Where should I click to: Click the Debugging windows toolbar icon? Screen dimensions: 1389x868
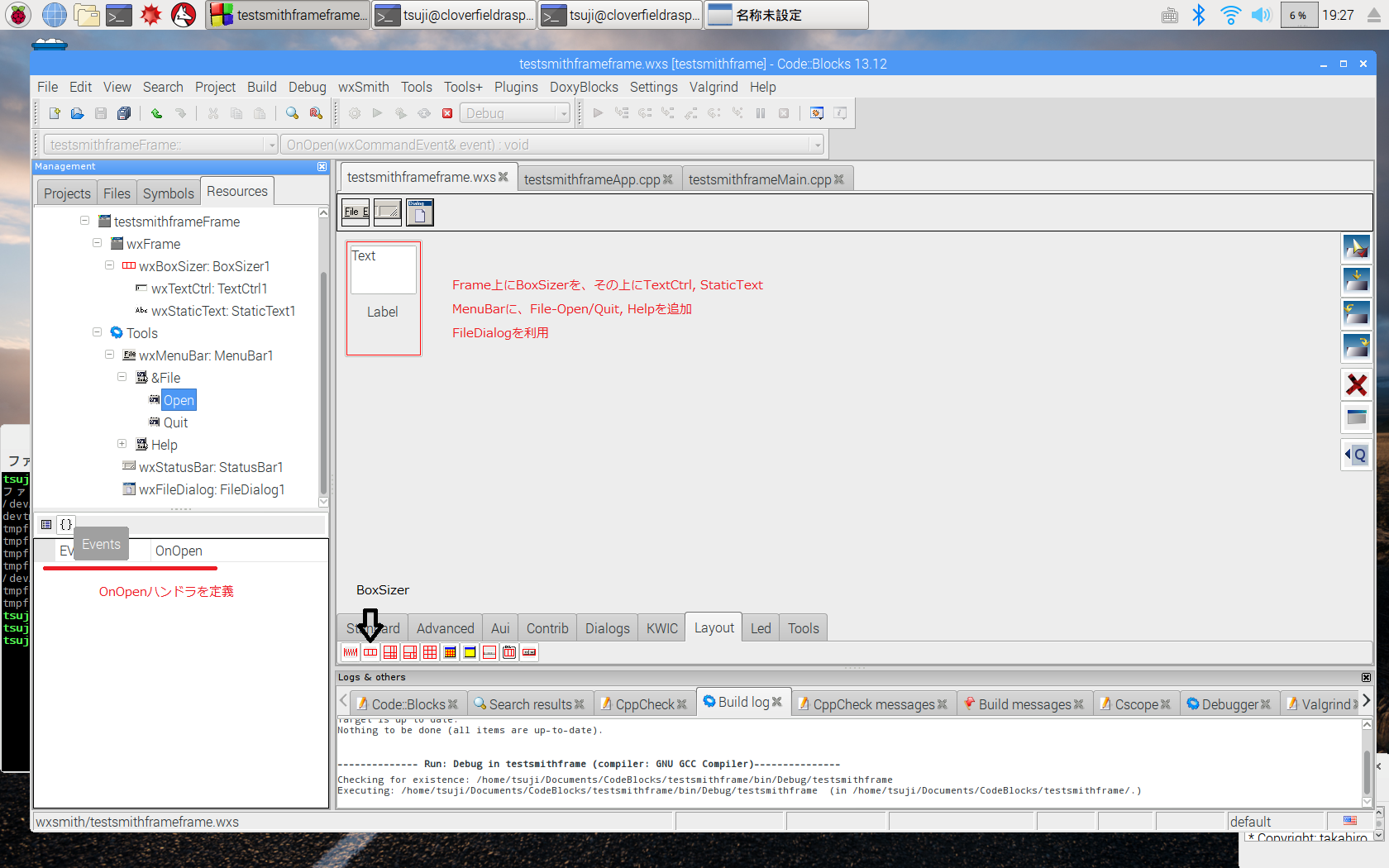(817, 113)
